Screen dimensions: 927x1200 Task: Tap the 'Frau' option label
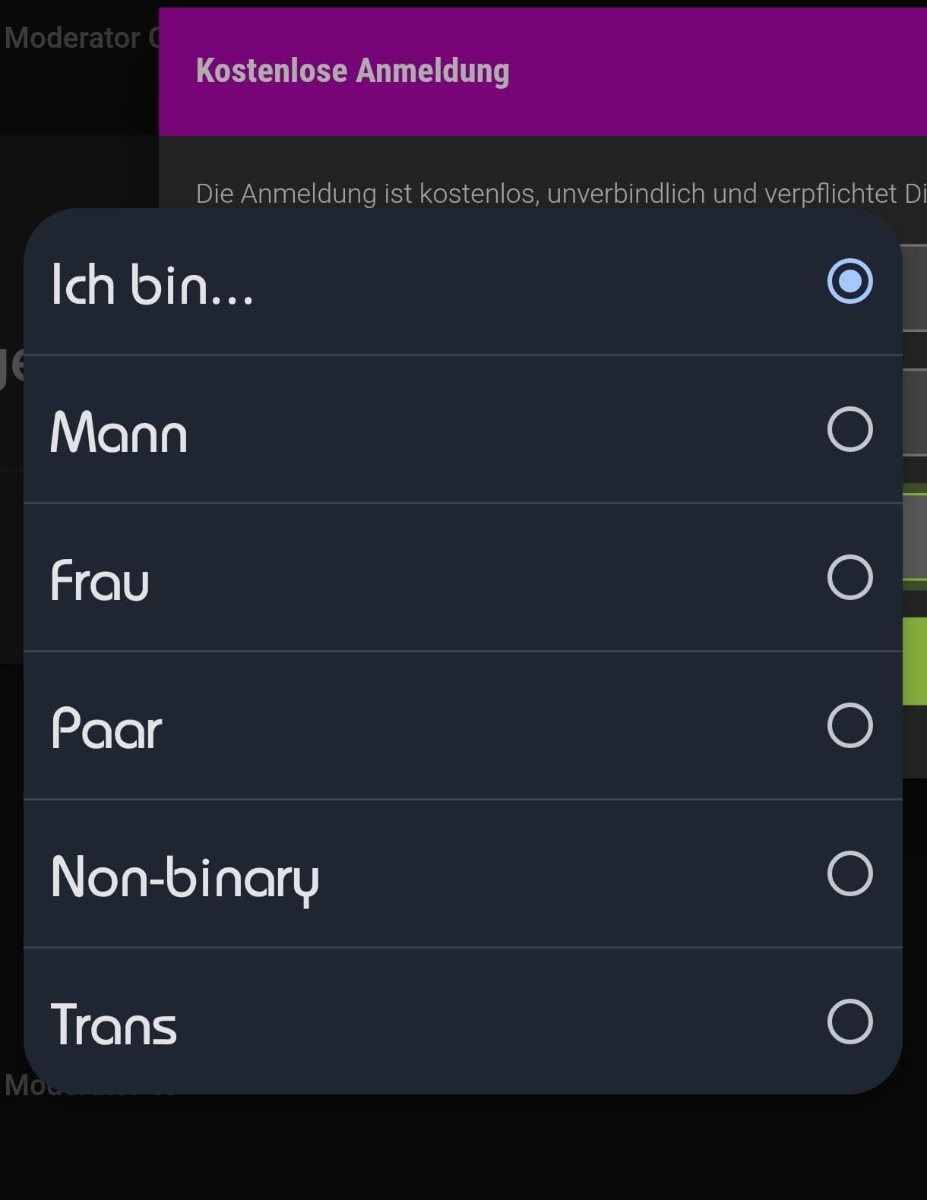(100, 581)
